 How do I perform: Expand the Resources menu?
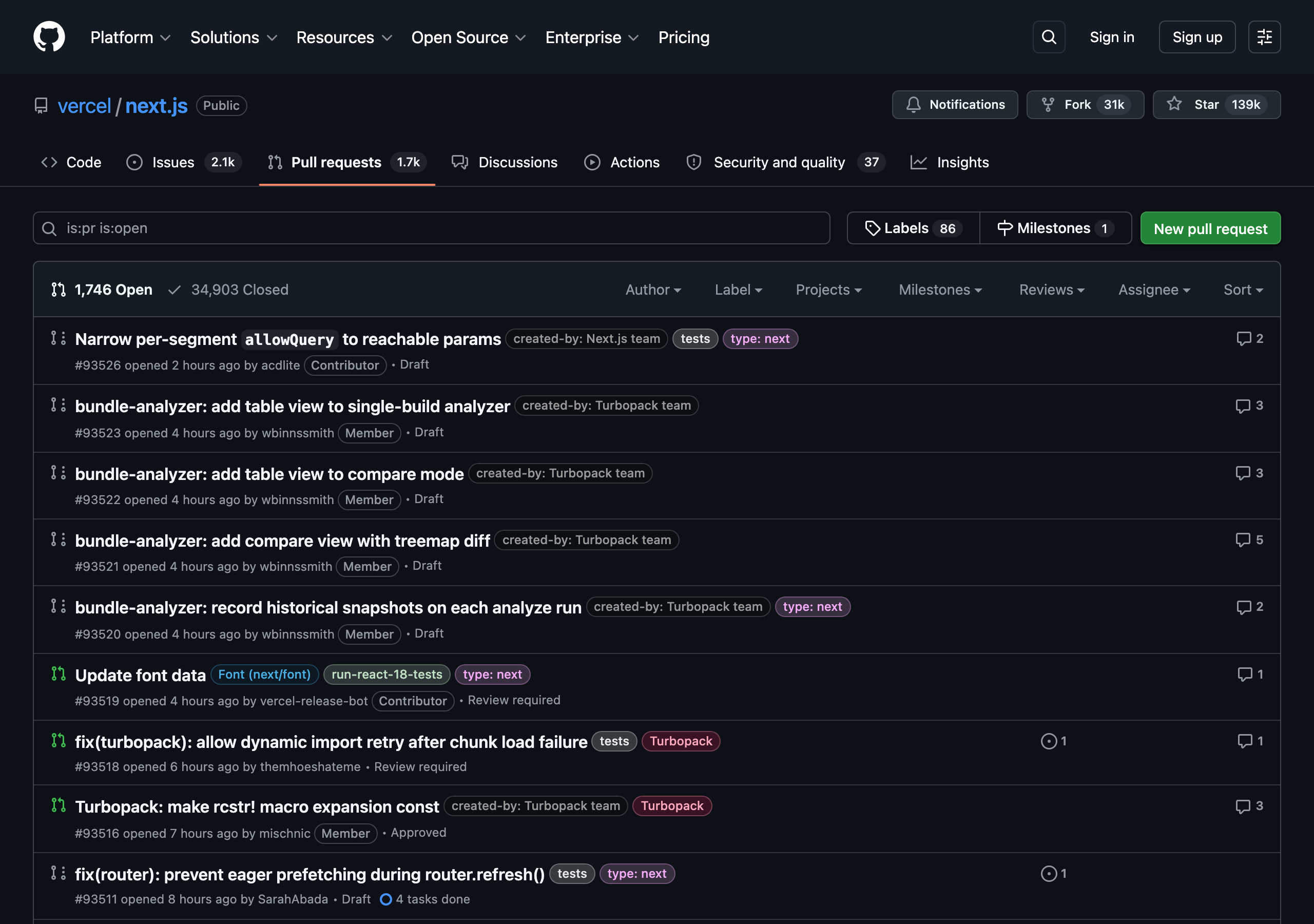coord(344,37)
